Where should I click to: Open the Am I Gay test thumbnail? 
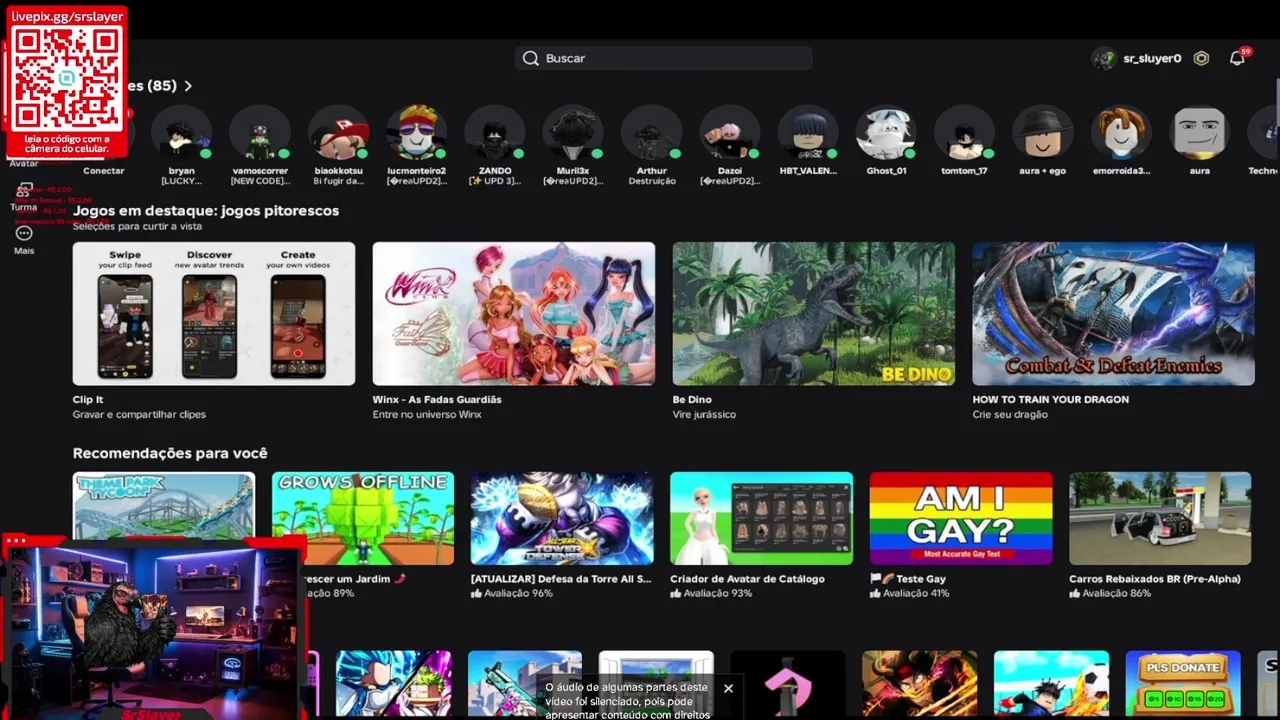961,518
